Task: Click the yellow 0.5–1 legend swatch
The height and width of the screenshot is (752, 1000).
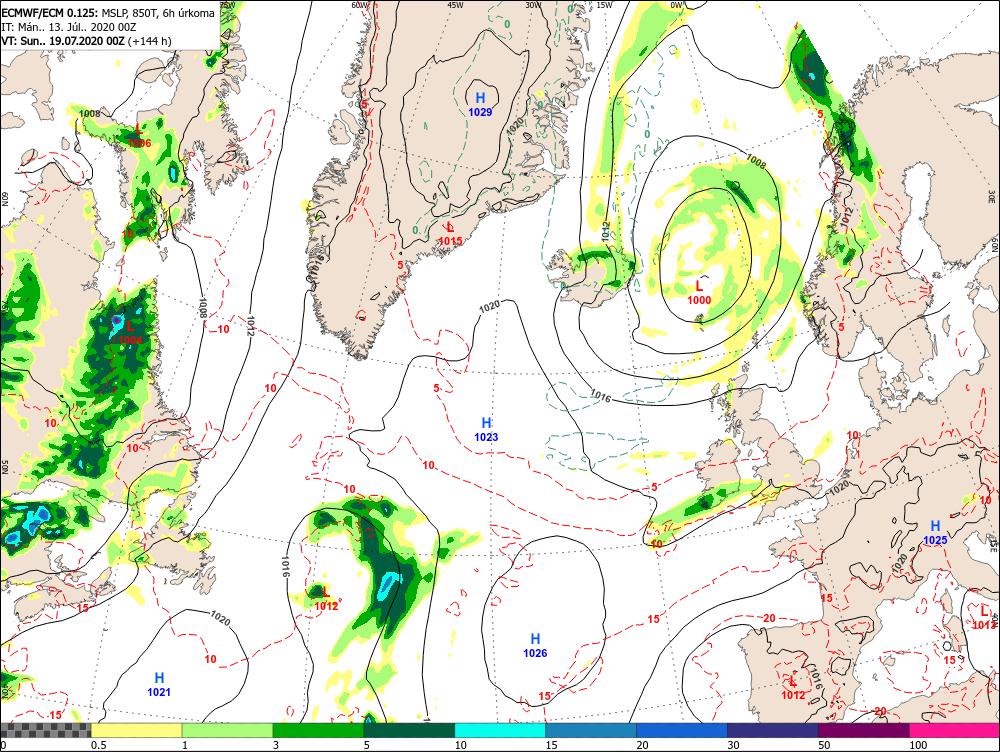Action: 136,730
